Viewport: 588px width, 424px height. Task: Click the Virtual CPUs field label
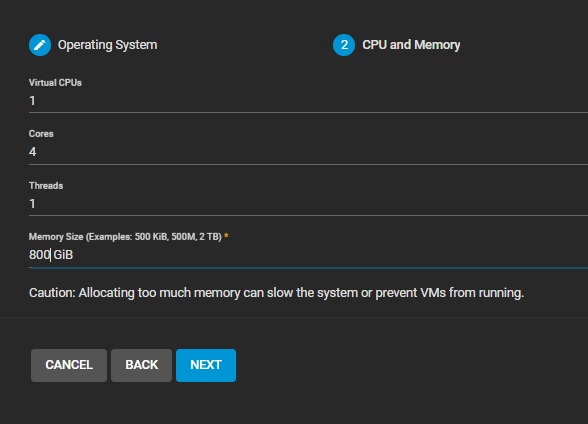tap(55, 83)
